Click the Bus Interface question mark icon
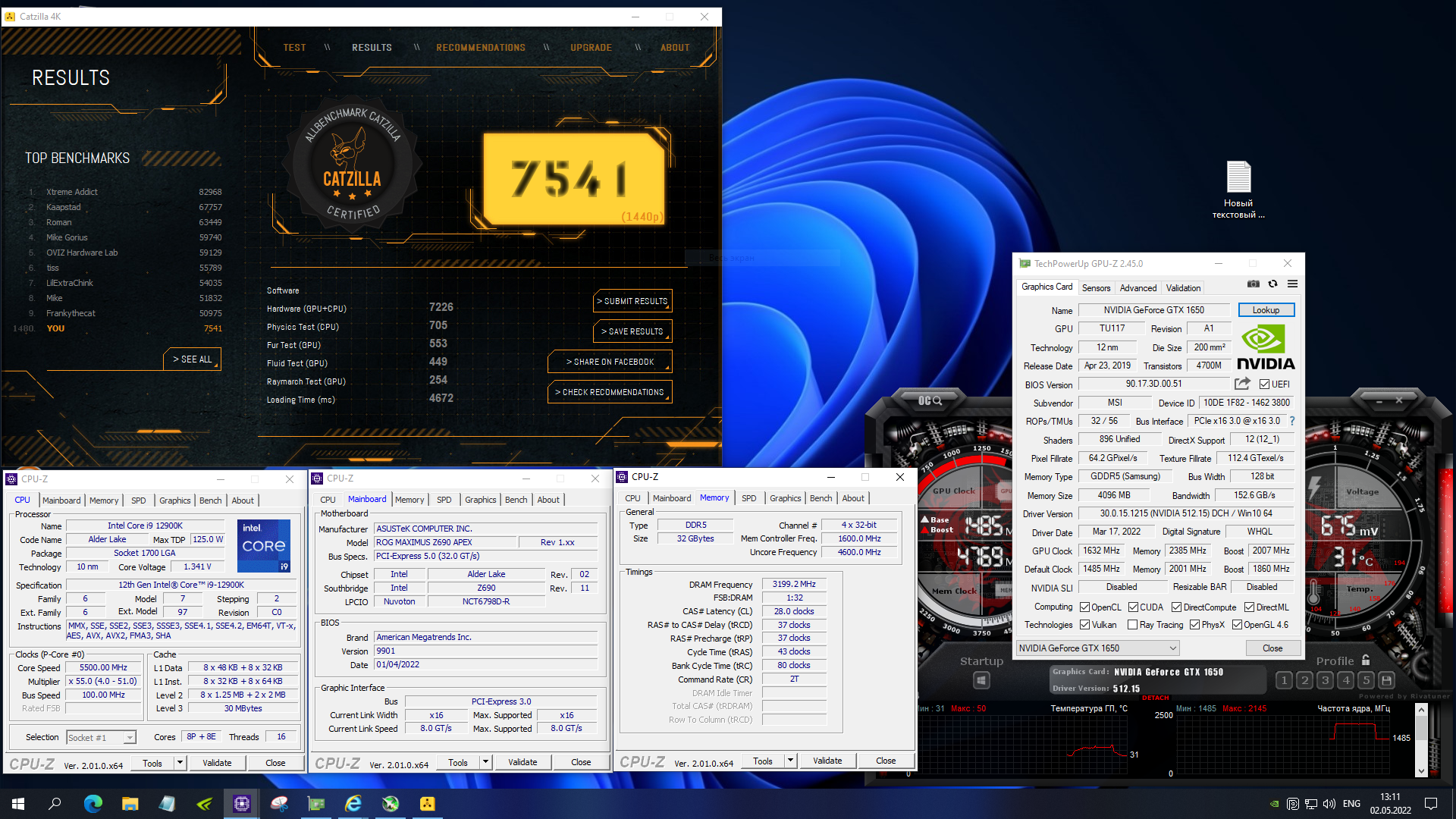 [x=1292, y=421]
